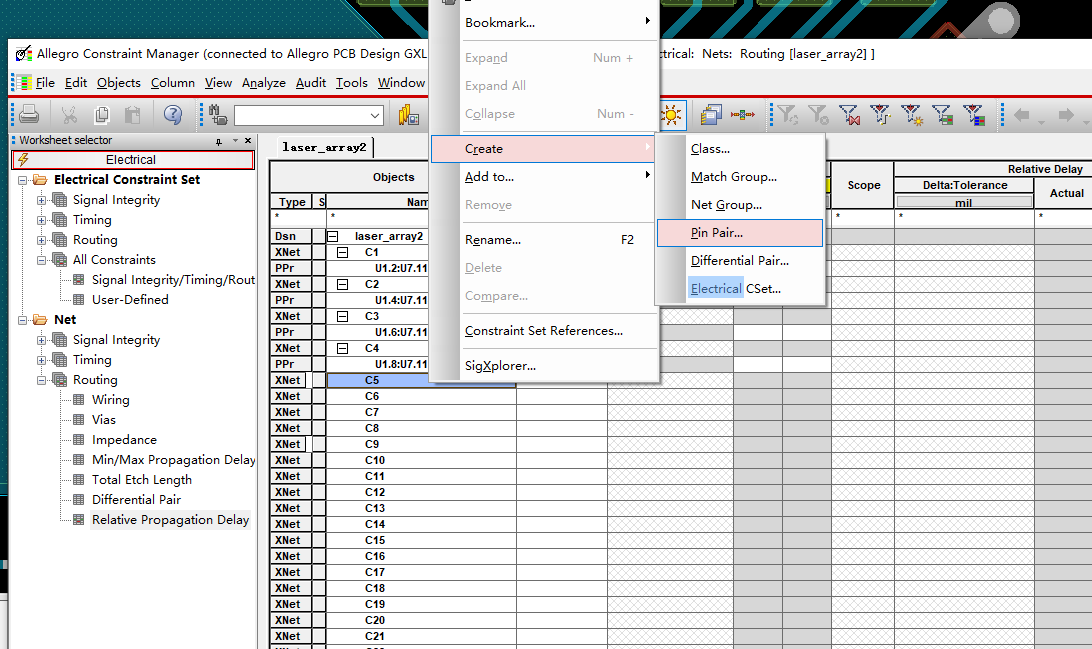Click the binoculars Find icon
1092x649 pixels.
218,114
